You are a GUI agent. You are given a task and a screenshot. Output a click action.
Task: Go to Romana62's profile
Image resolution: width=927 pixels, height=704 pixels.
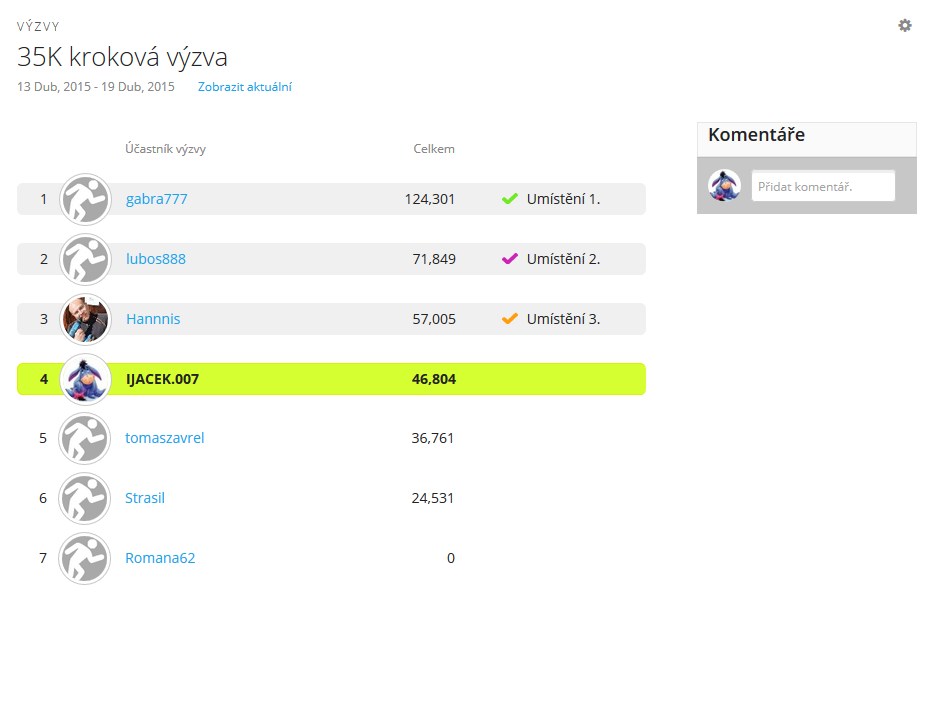coord(160,558)
